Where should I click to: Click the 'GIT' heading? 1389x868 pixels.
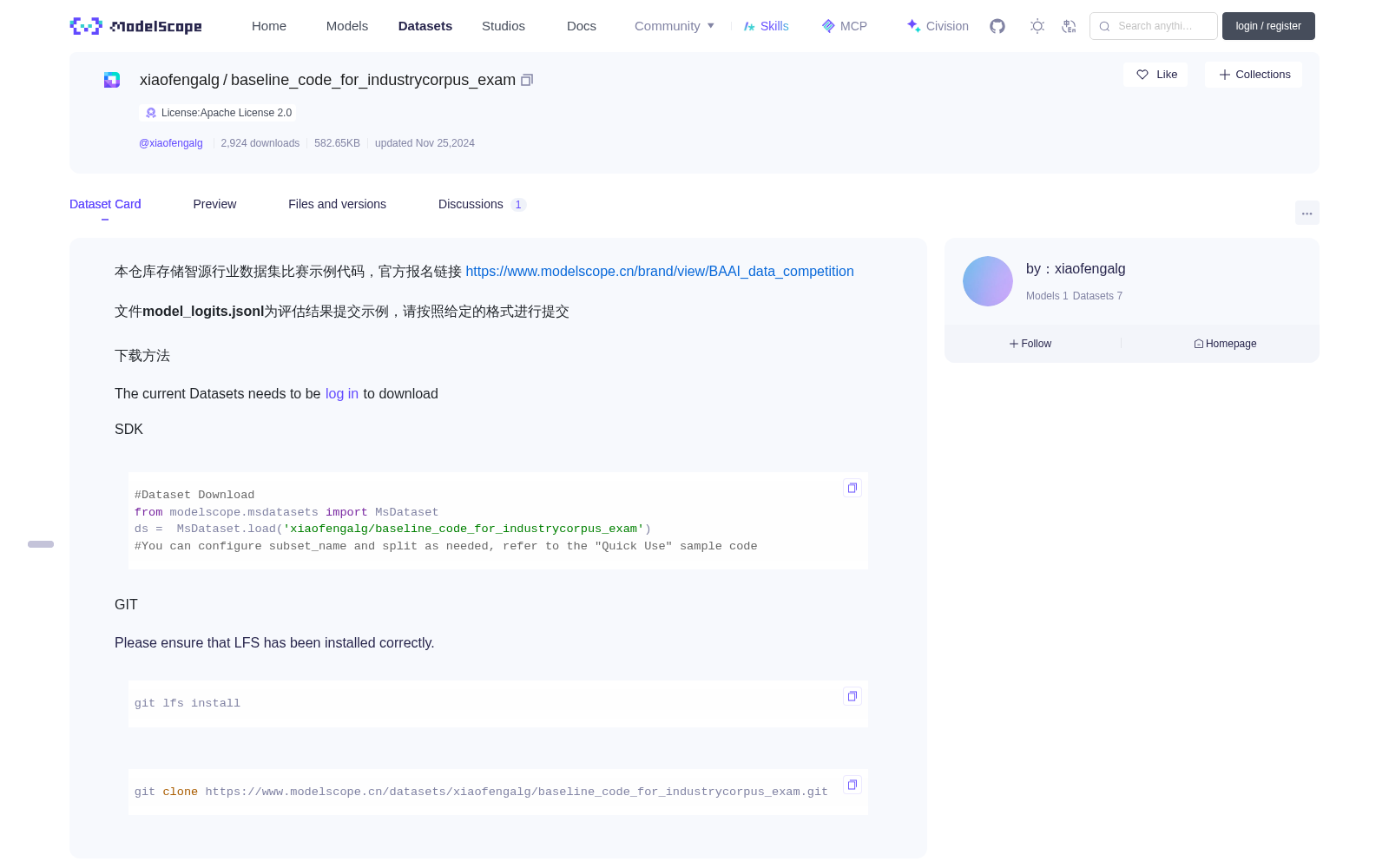(126, 605)
